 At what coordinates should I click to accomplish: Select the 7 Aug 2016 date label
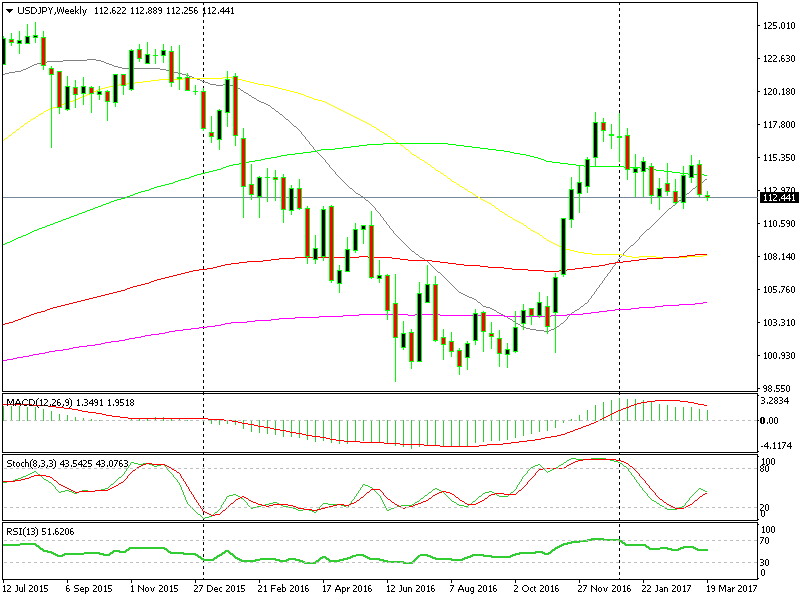point(473,588)
